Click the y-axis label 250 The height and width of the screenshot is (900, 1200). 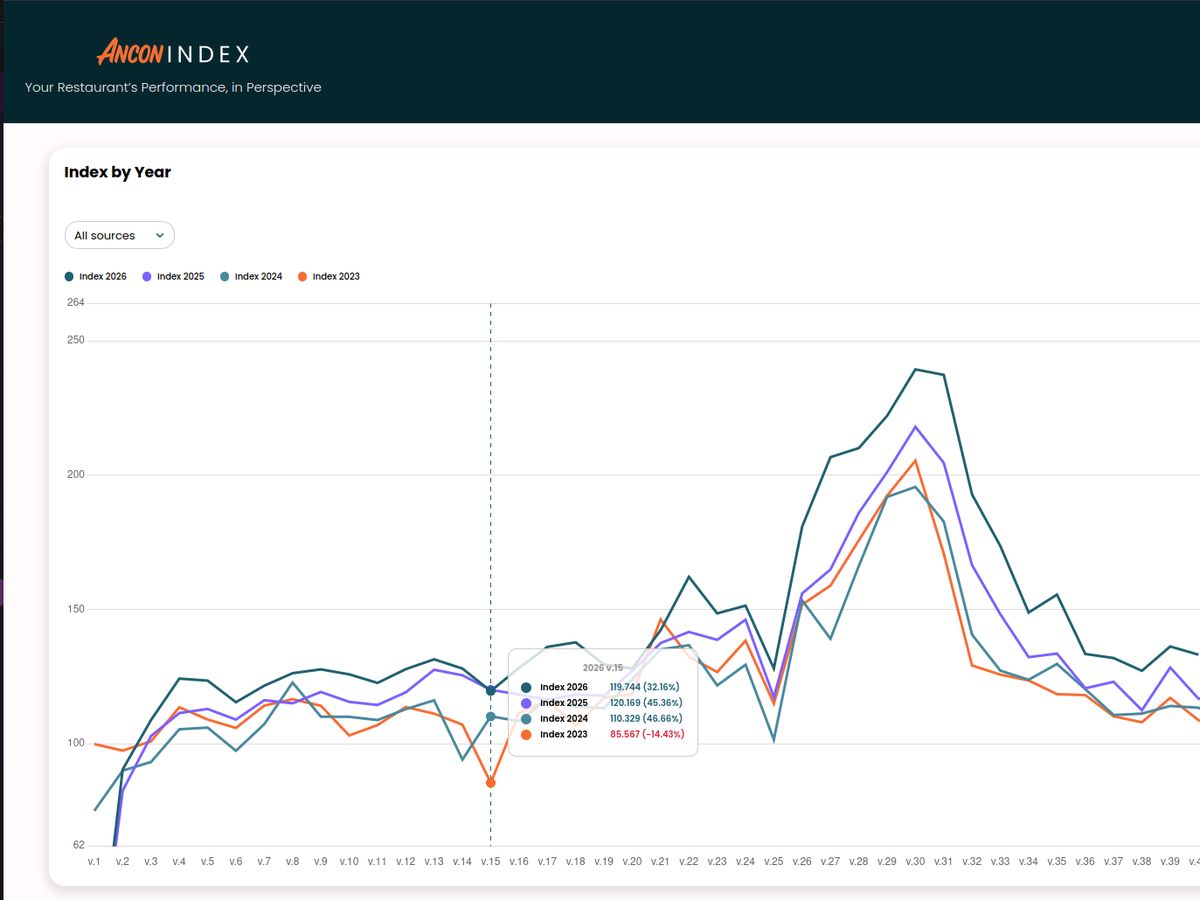(75, 340)
